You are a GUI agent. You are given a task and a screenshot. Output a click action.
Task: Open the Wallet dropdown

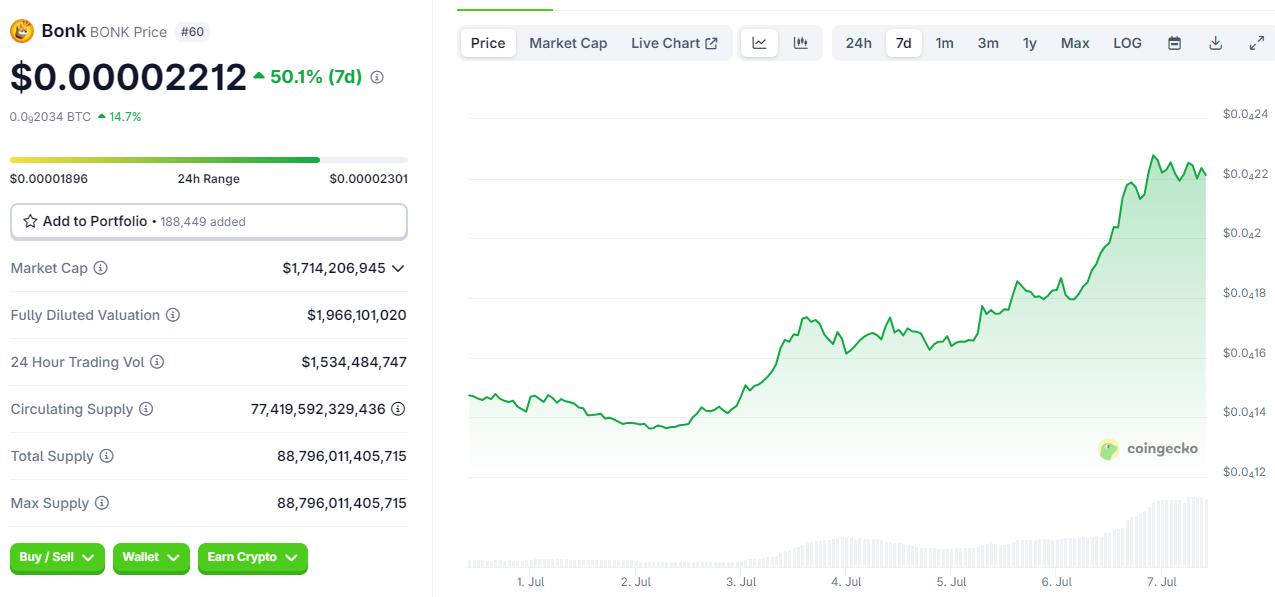pos(151,557)
